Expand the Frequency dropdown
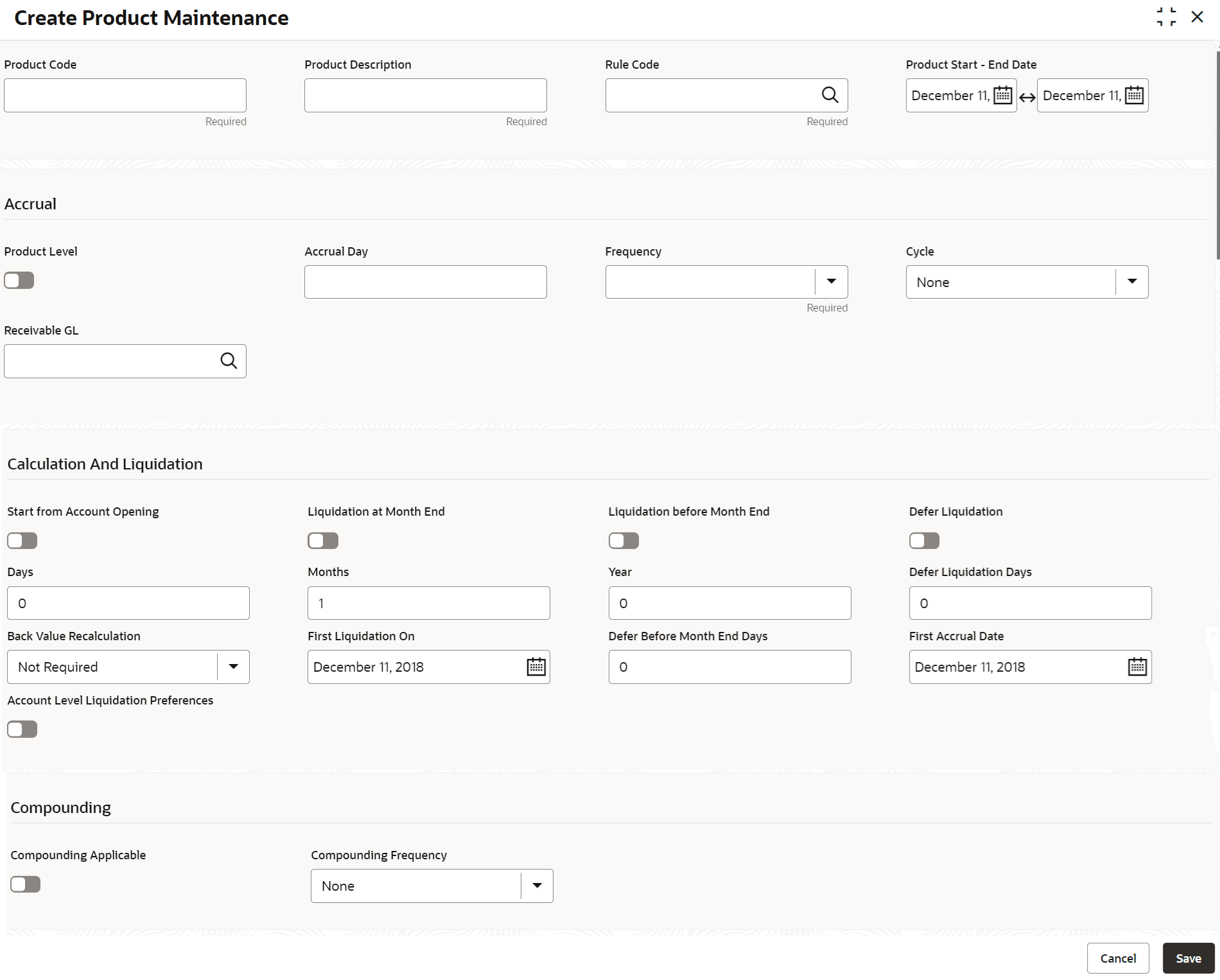1220x980 pixels. click(831, 282)
